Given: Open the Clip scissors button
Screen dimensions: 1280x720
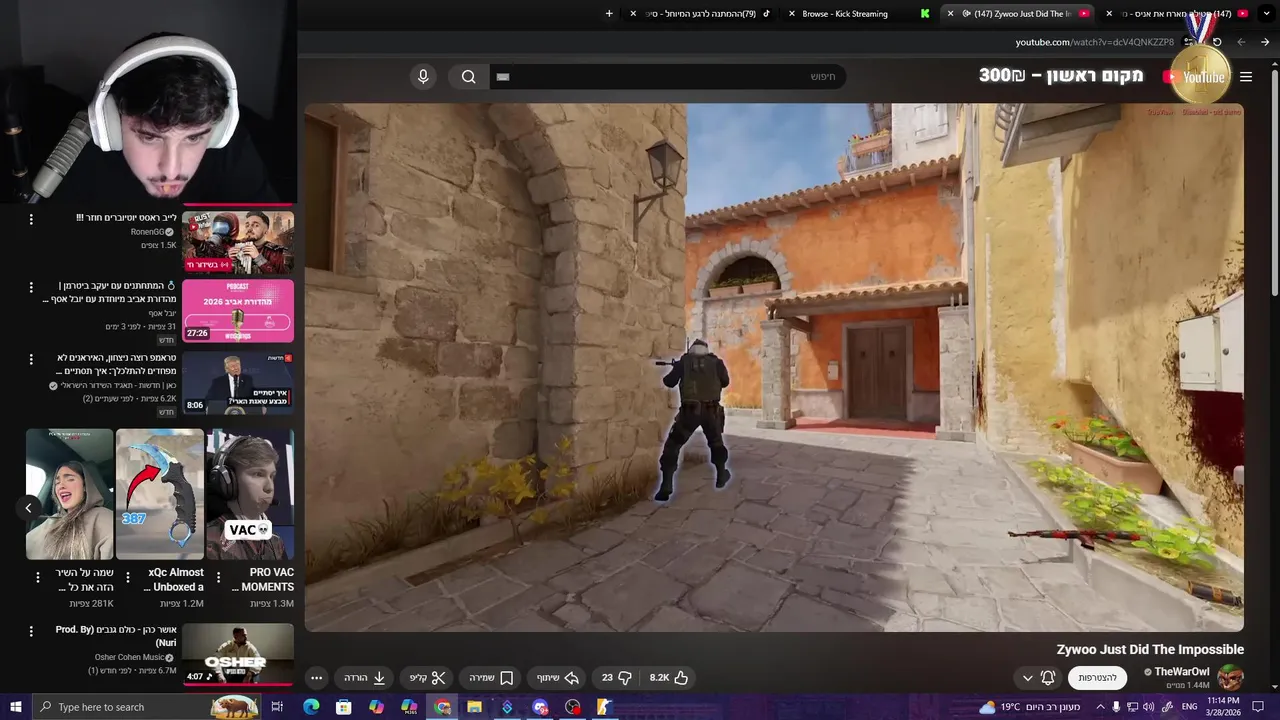Looking at the screenshot, I should point(427,677).
